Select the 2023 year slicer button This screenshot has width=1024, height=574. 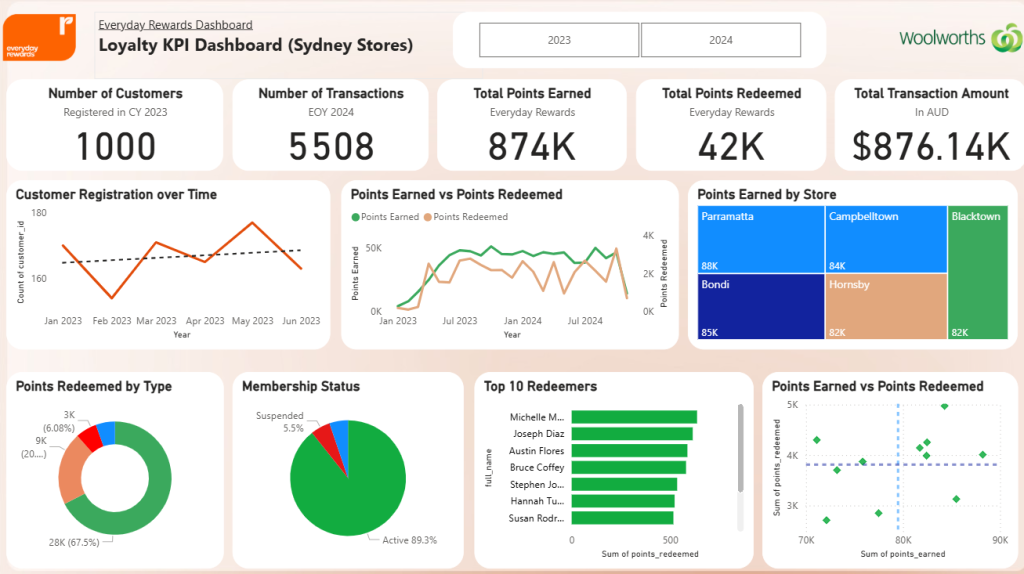tap(559, 40)
